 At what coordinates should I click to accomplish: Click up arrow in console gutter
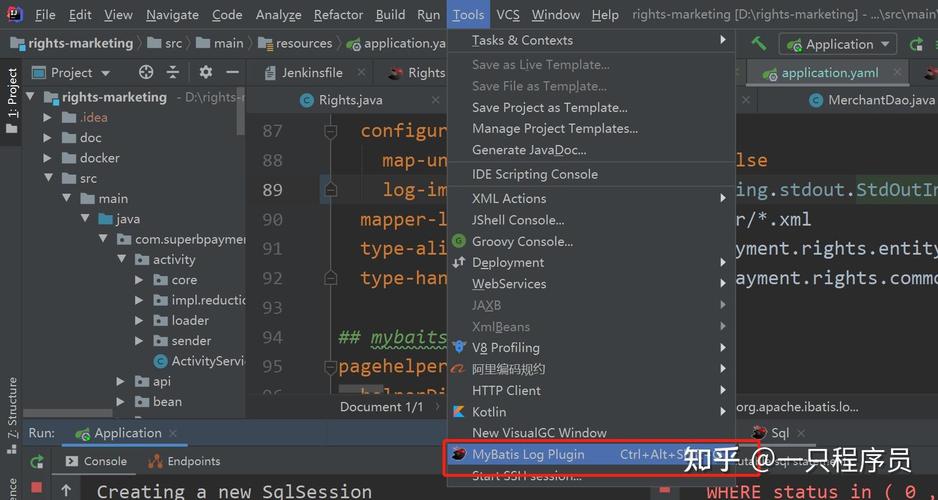(x=66, y=490)
